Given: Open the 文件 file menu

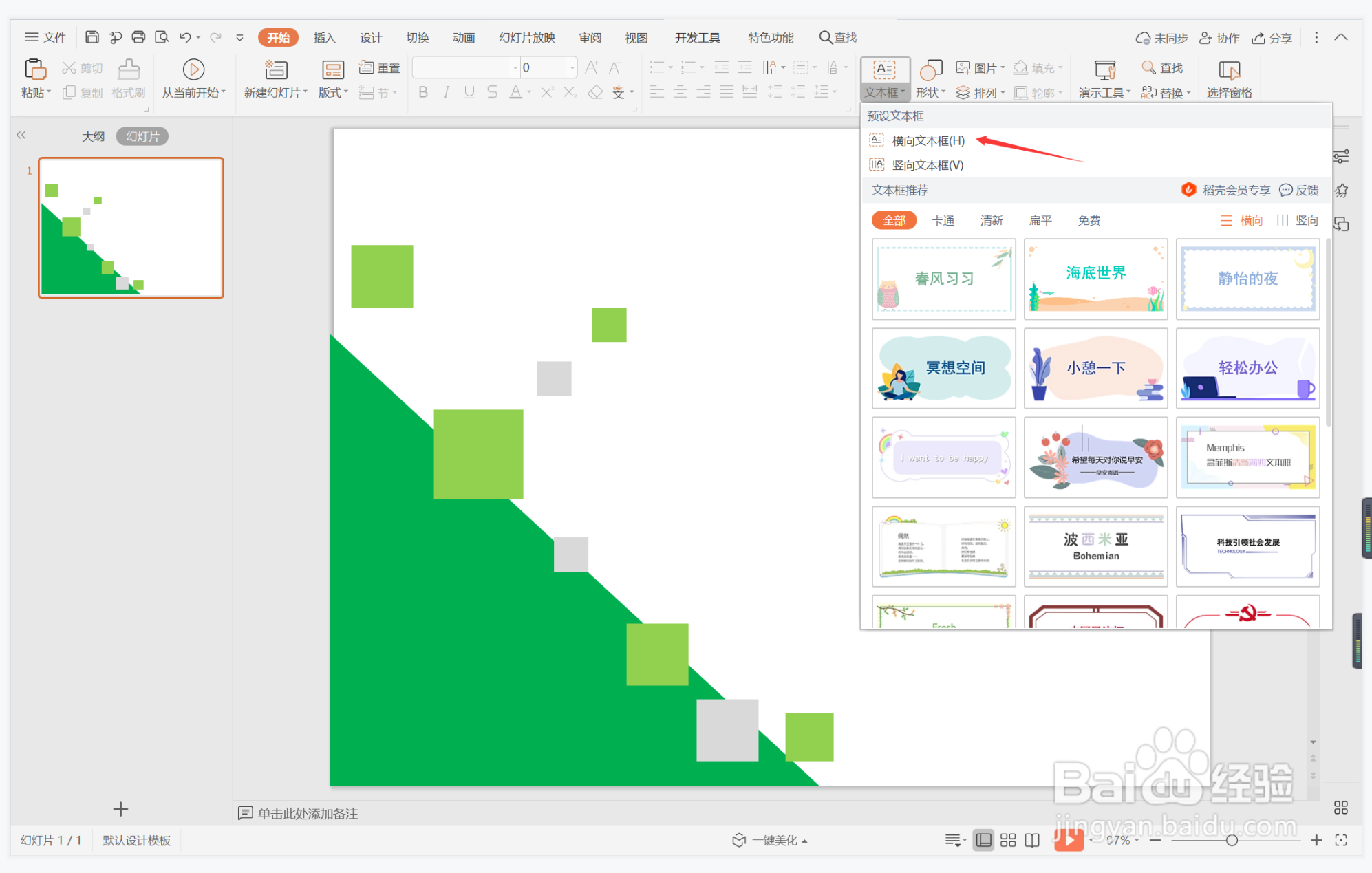Looking at the screenshot, I should point(45,37).
